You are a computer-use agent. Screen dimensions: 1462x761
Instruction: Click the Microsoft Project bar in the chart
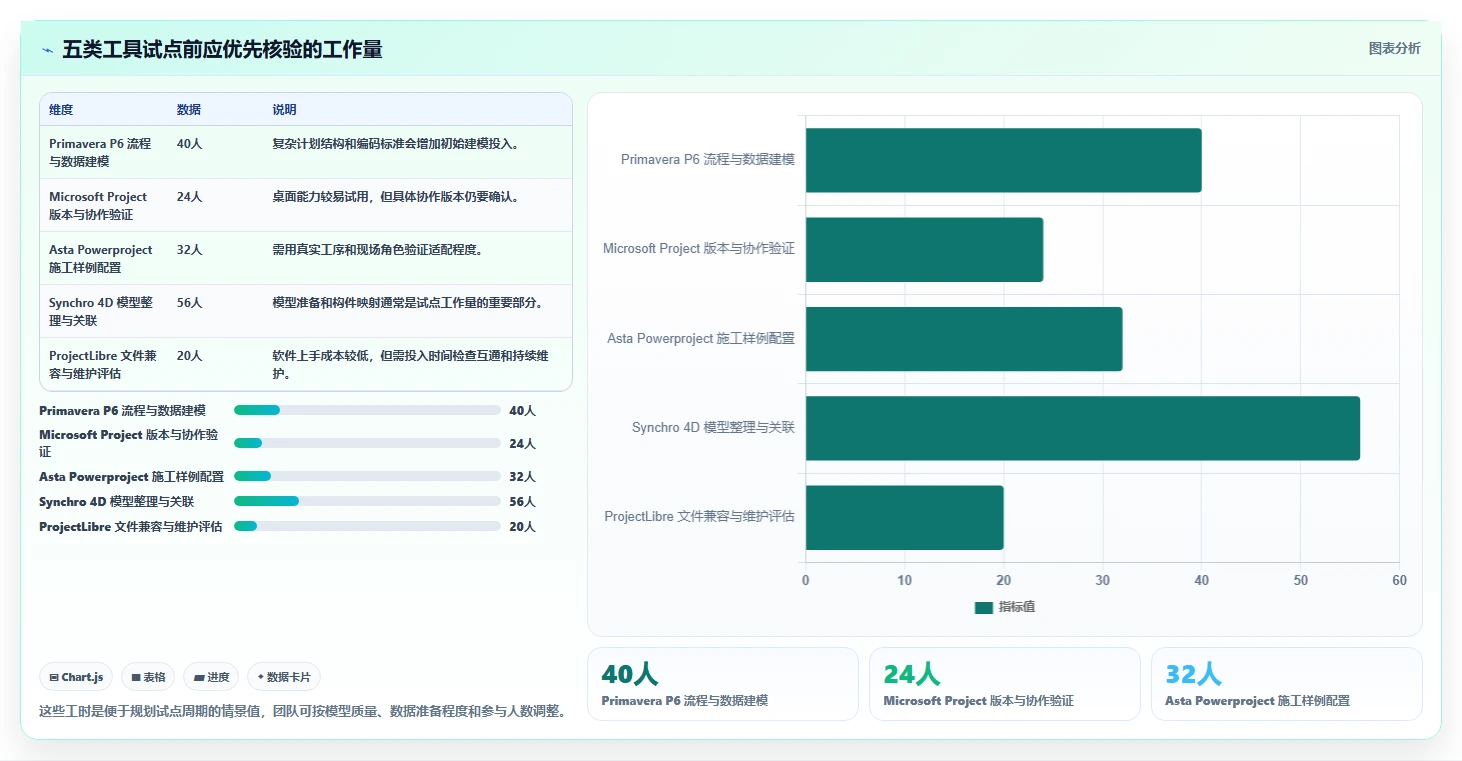pyautogui.click(x=924, y=249)
